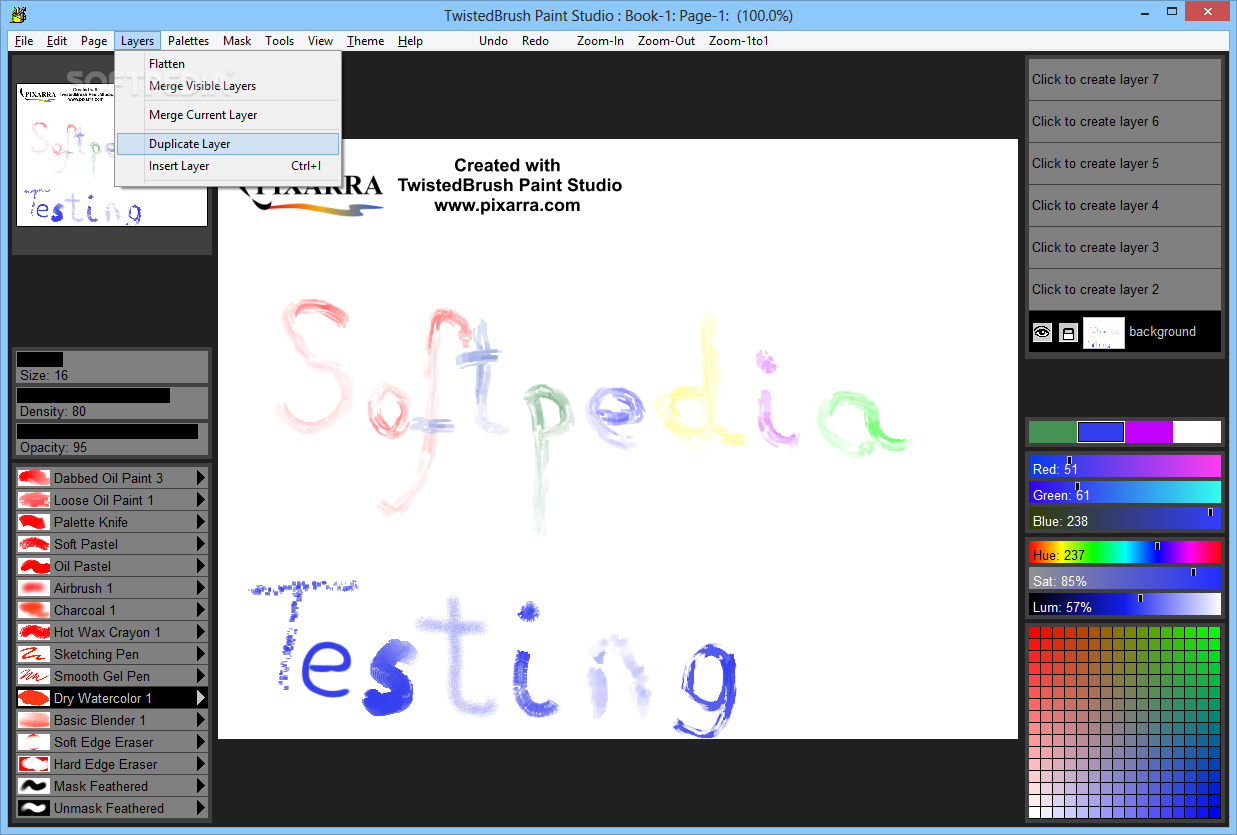
Task: Select Insert Layer menu entry
Action: (x=228, y=166)
